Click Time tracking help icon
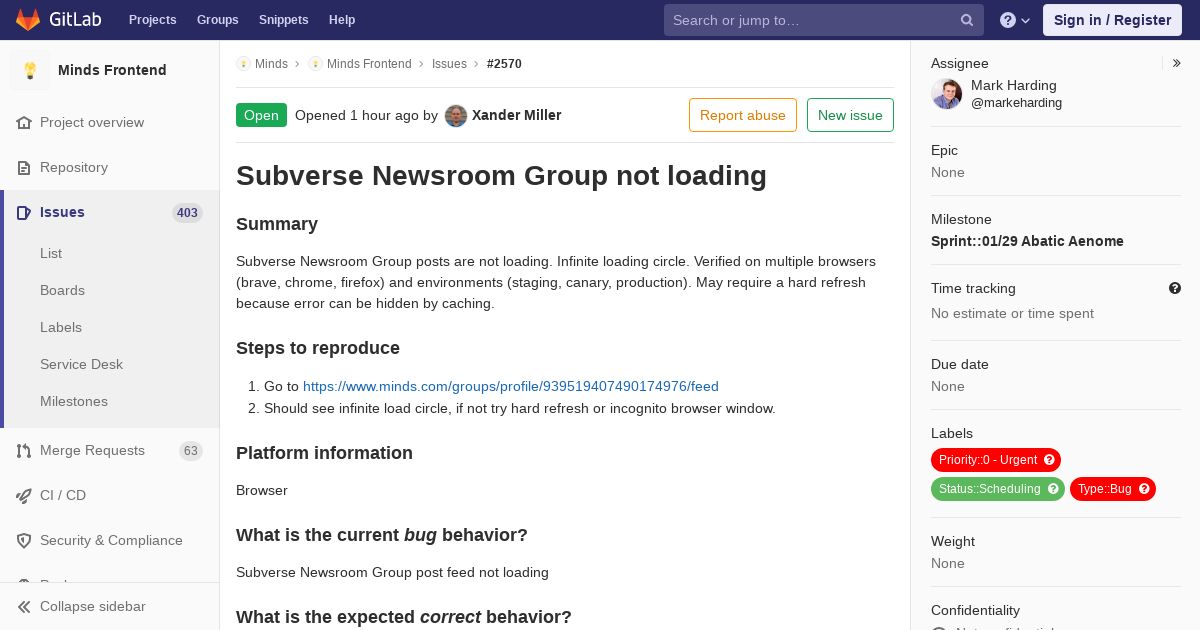The height and width of the screenshot is (630, 1200). tap(1175, 288)
